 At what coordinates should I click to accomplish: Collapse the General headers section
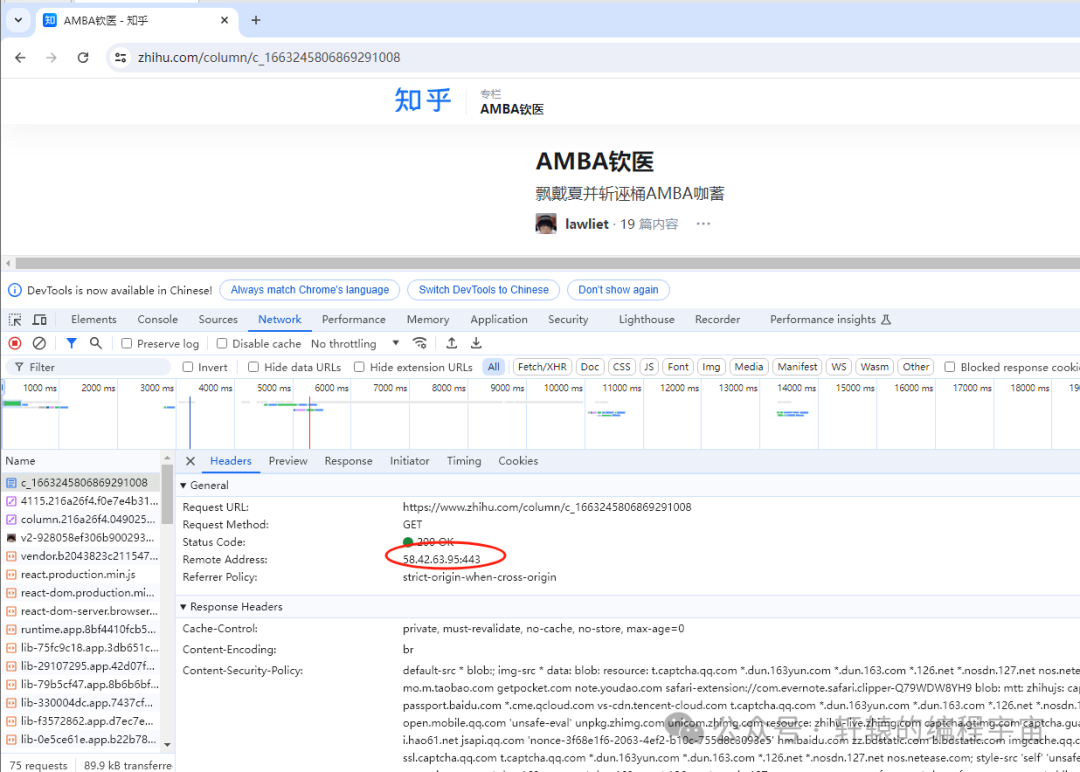point(183,486)
